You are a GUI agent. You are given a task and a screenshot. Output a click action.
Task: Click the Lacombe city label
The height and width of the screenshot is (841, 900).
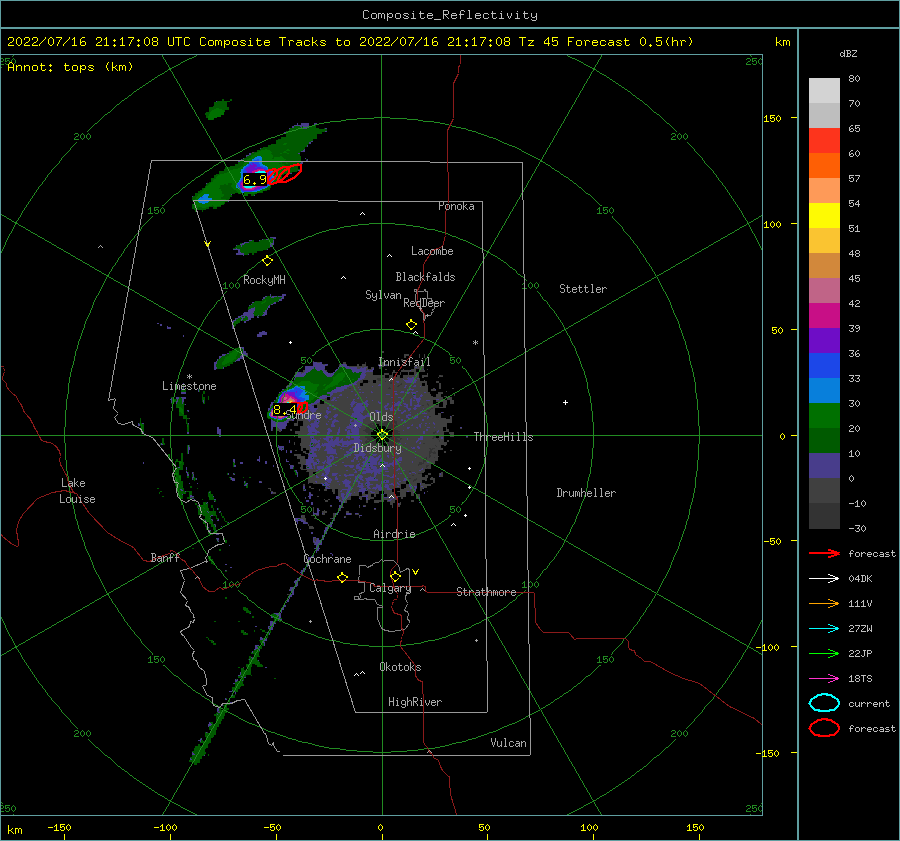[432, 251]
